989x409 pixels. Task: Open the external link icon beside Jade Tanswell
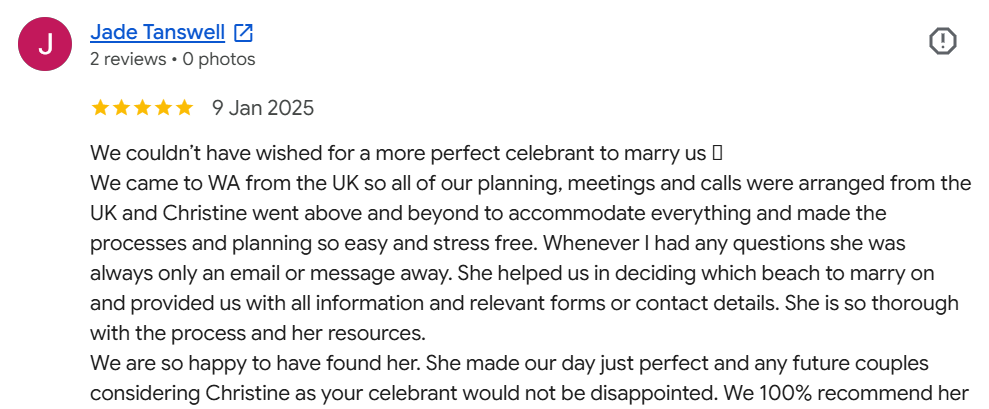tap(243, 32)
